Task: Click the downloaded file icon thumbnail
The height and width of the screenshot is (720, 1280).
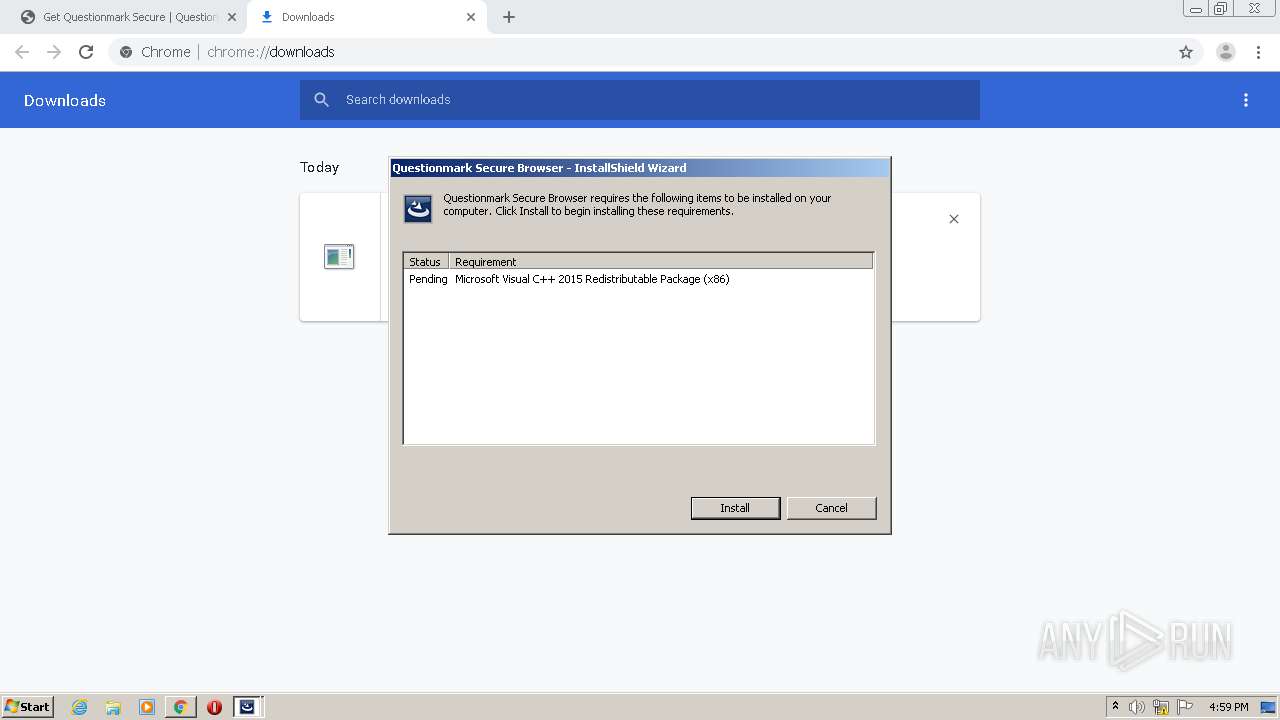Action: pyautogui.click(x=339, y=257)
